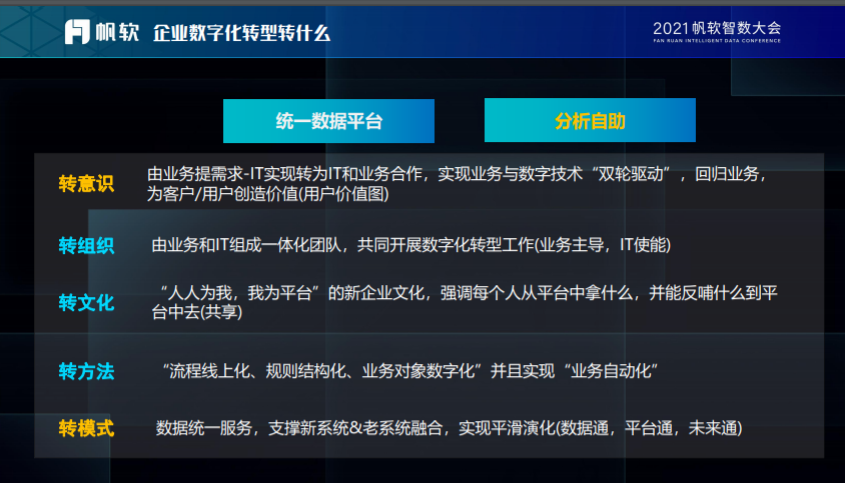The width and height of the screenshot is (845, 483).
Task: Click the 数据统一服务 mode description
Action: tap(449, 428)
